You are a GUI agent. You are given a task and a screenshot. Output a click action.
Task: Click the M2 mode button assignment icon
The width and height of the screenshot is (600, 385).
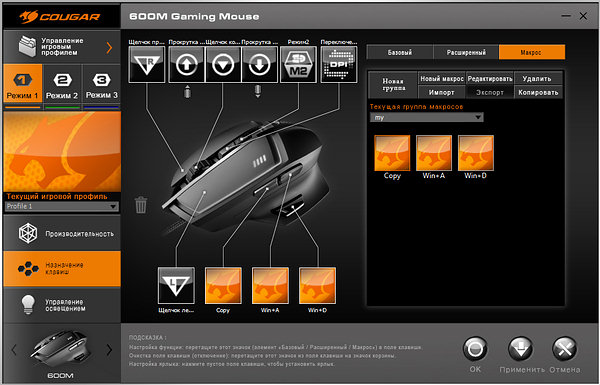298,64
